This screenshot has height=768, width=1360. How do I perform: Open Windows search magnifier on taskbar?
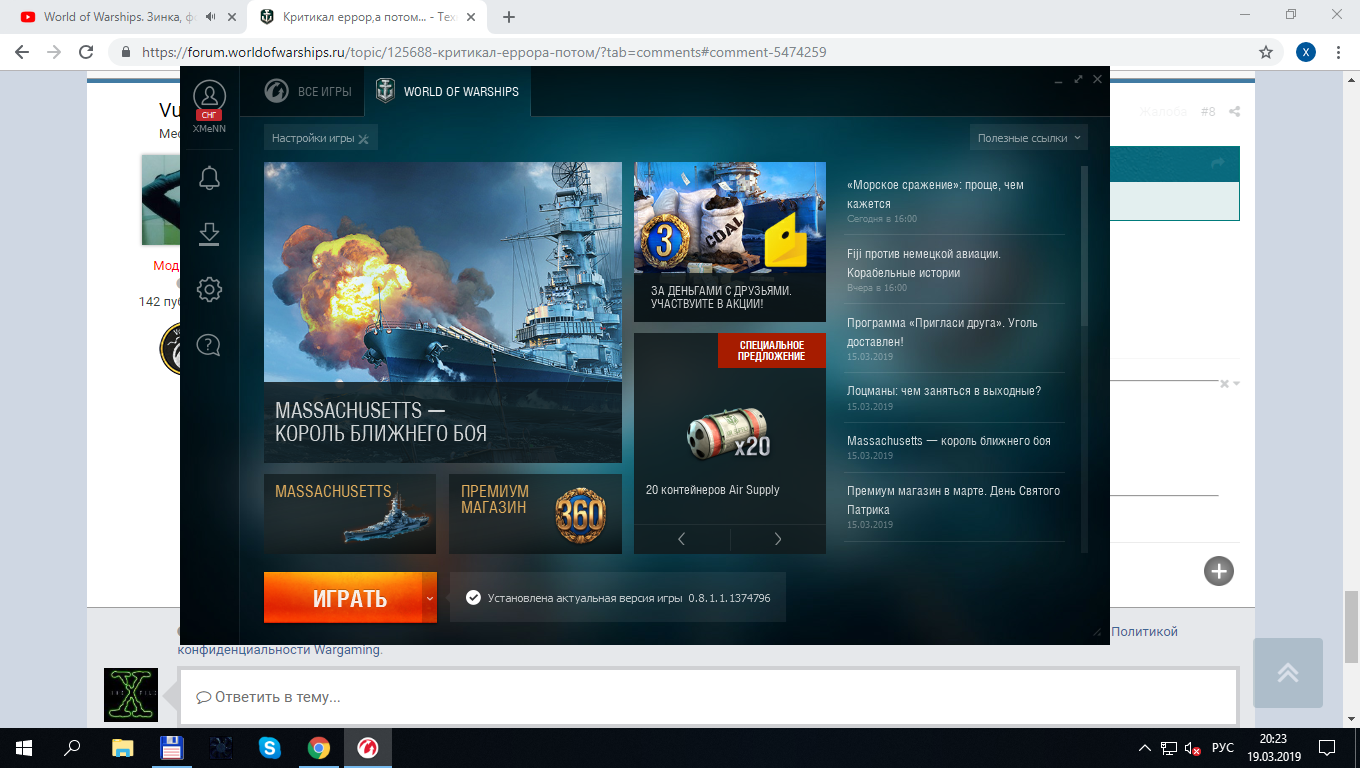(x=73, y=748)
